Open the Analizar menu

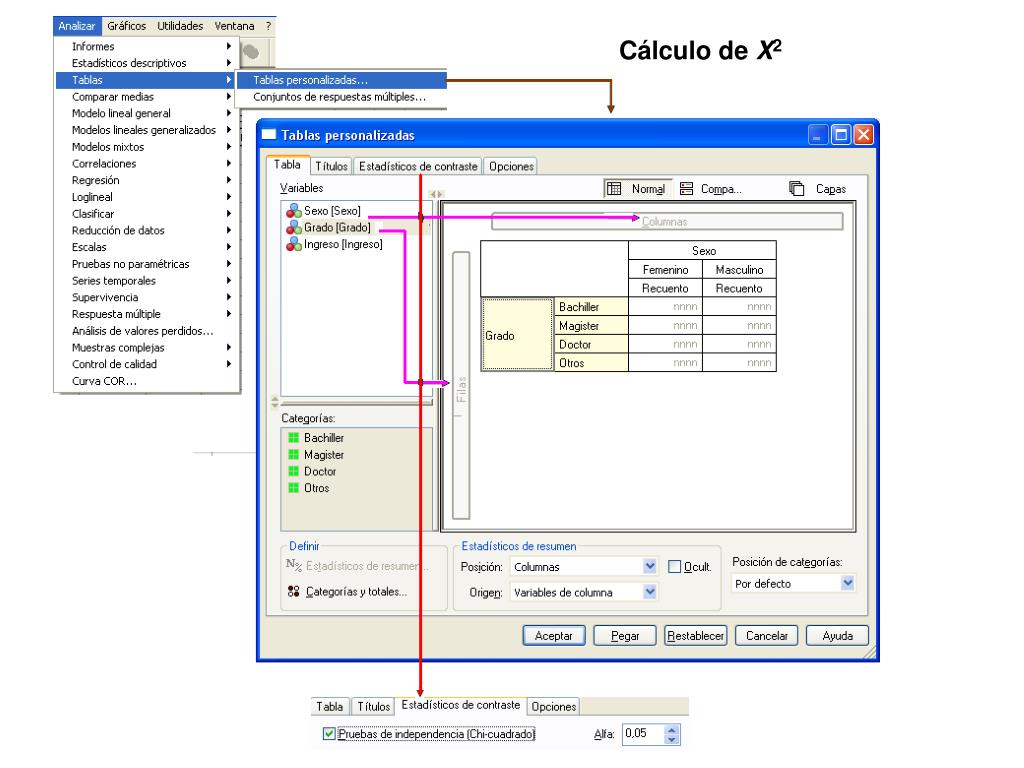(77, 25)
